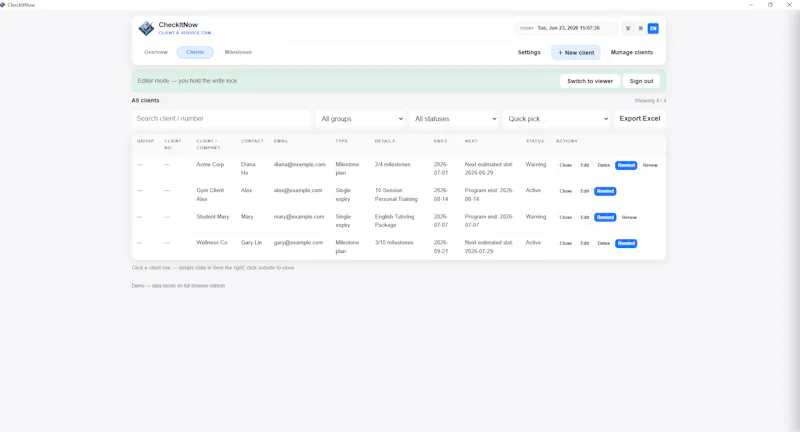The height and width of the screenshot is (432, 800).
Task: Edit the Acme Corp client
Action: [585, 165]
